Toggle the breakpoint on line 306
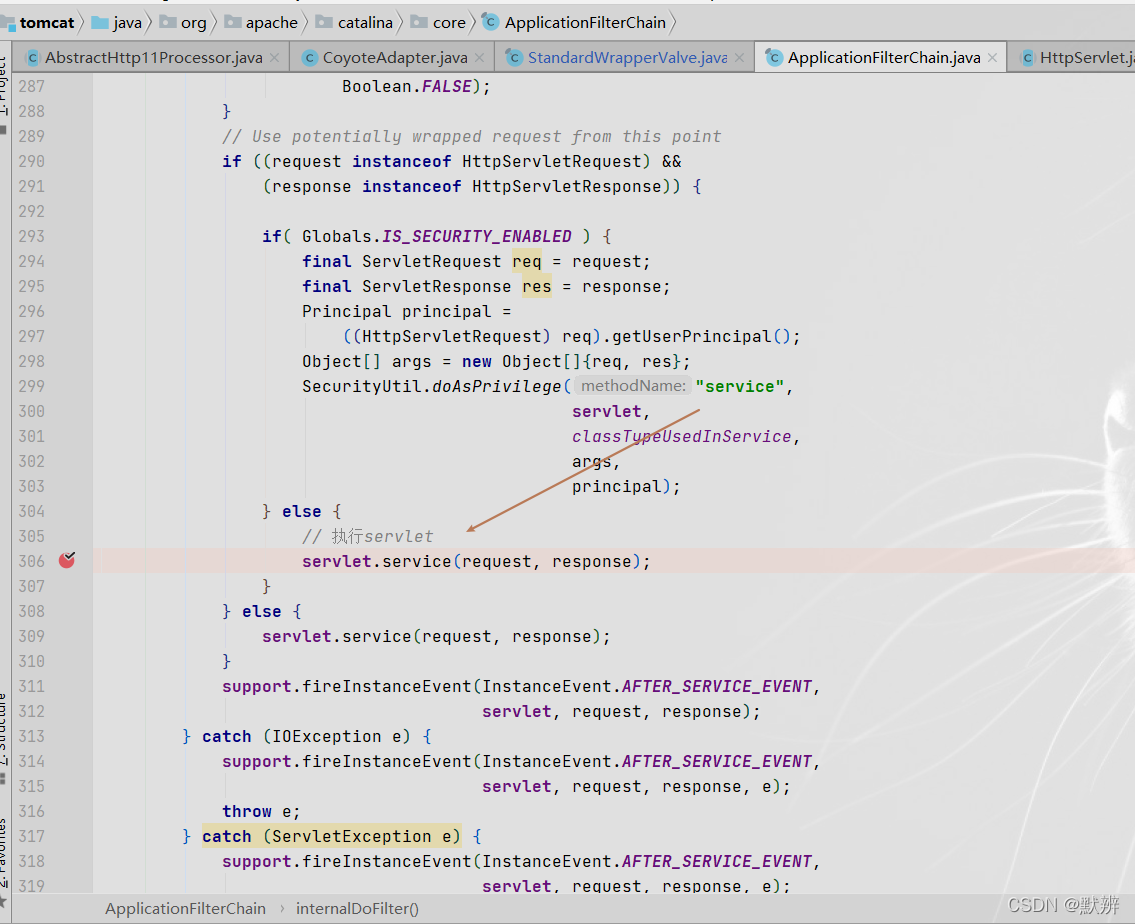The height and width of the screenshot is (924, 1135). 67,560
